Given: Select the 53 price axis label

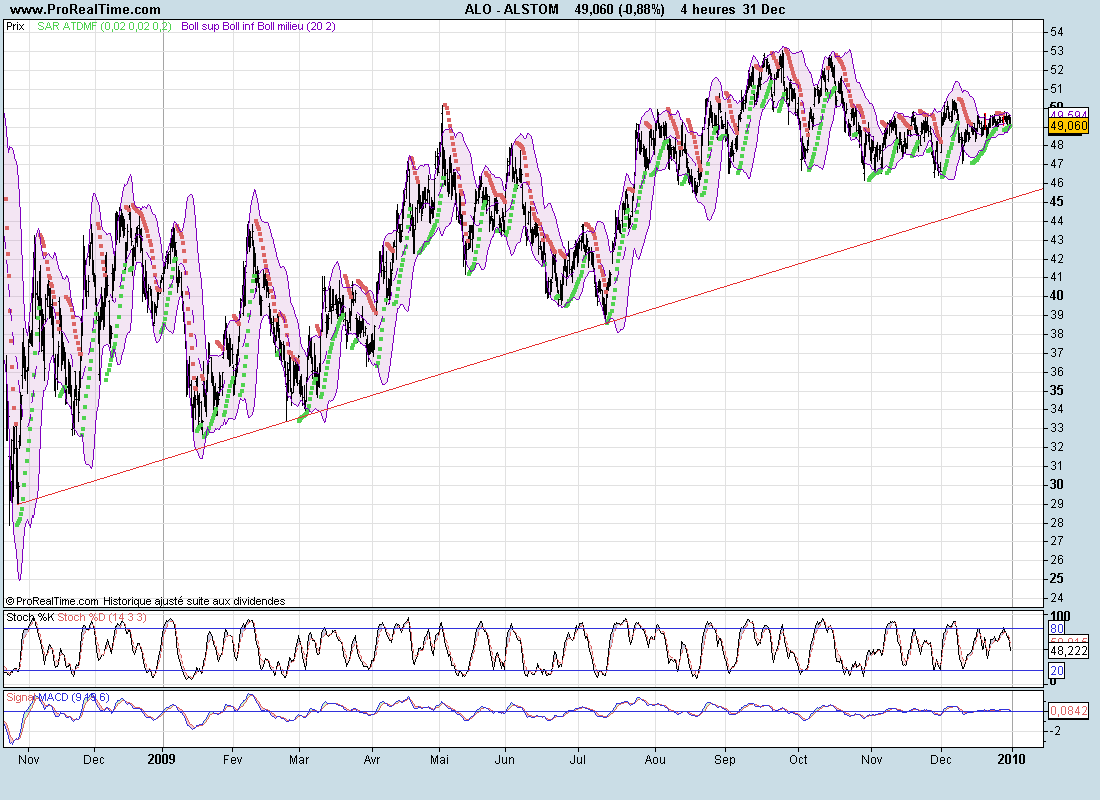Looking at the screenshot, I should 1057,51.
